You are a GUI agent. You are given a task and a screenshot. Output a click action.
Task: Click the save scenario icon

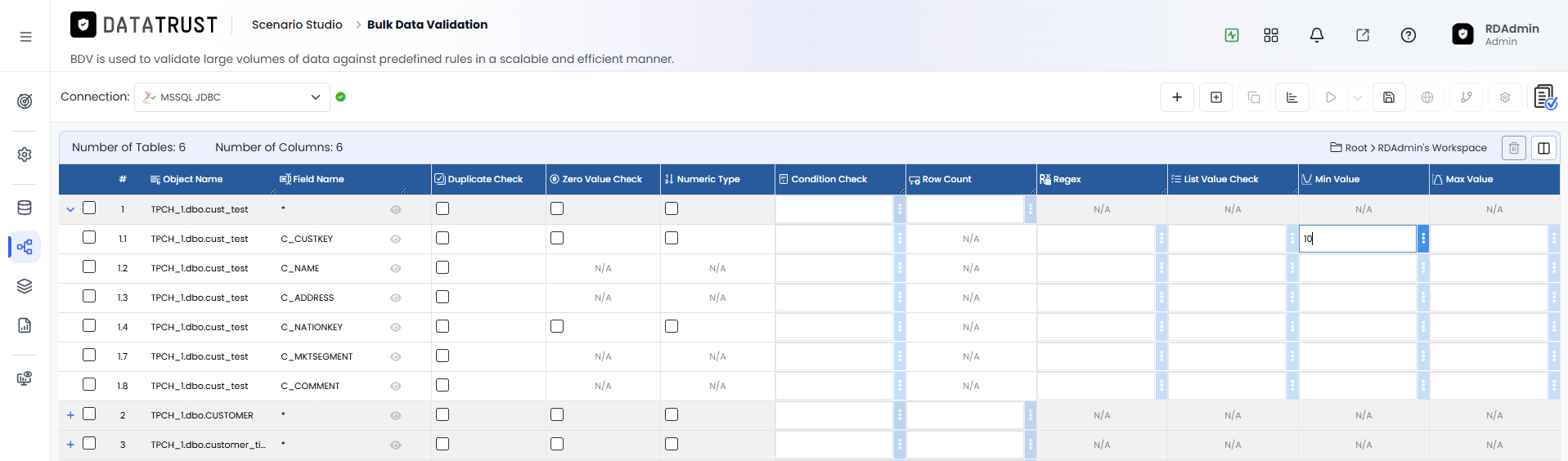pyautogui.click(x=1388, y=97)
